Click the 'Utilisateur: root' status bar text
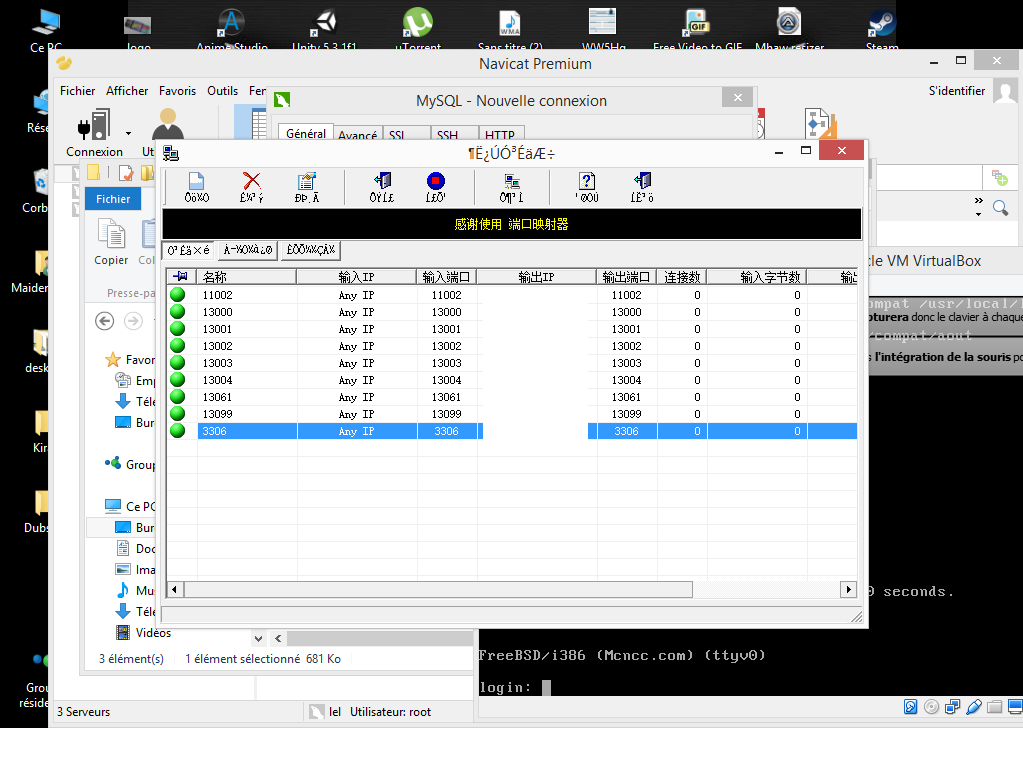Image resolution: width=1023 pixels, height=773 pixels. [x=390, y=712]
